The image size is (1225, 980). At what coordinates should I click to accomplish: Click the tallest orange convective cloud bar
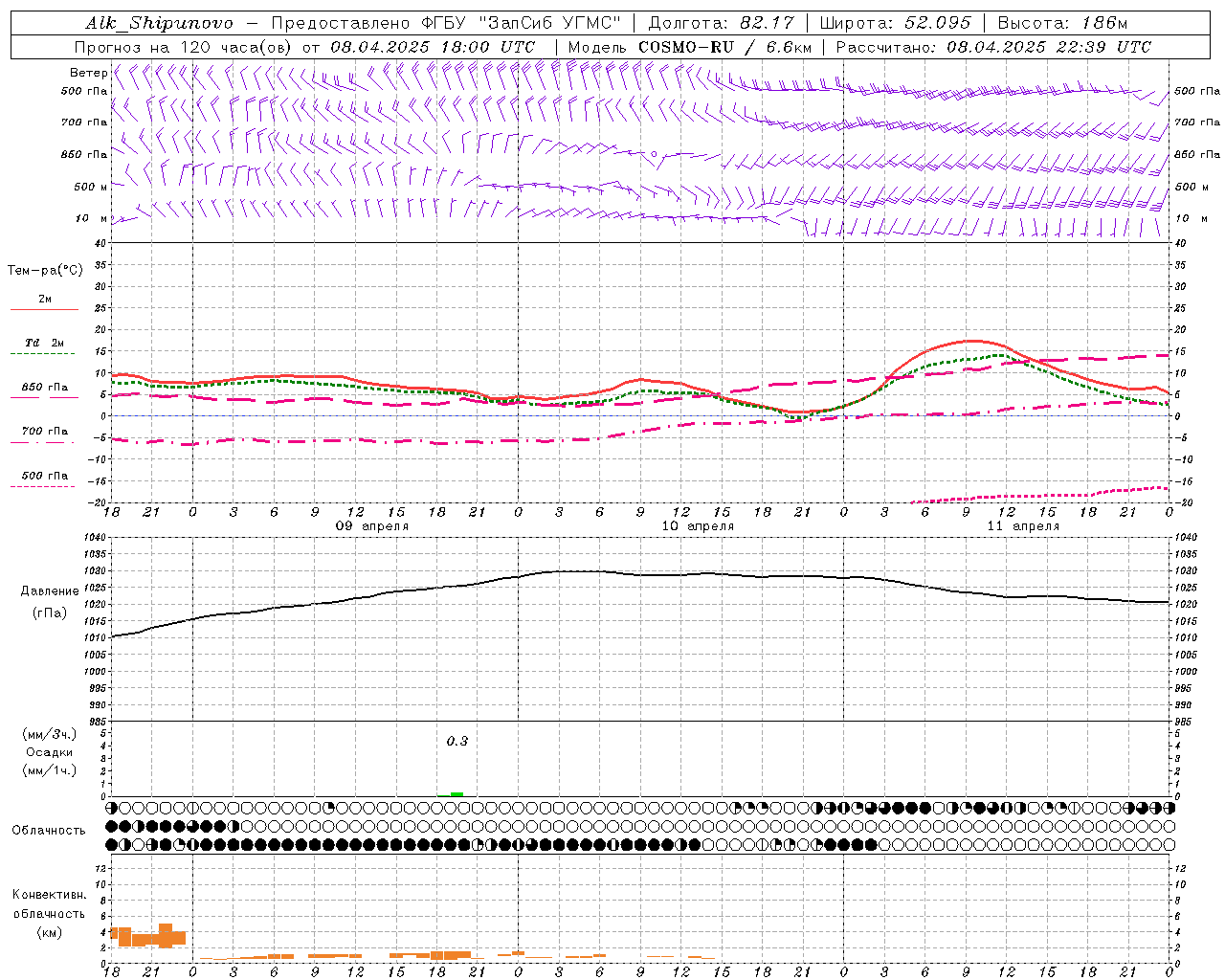(166, 935)
